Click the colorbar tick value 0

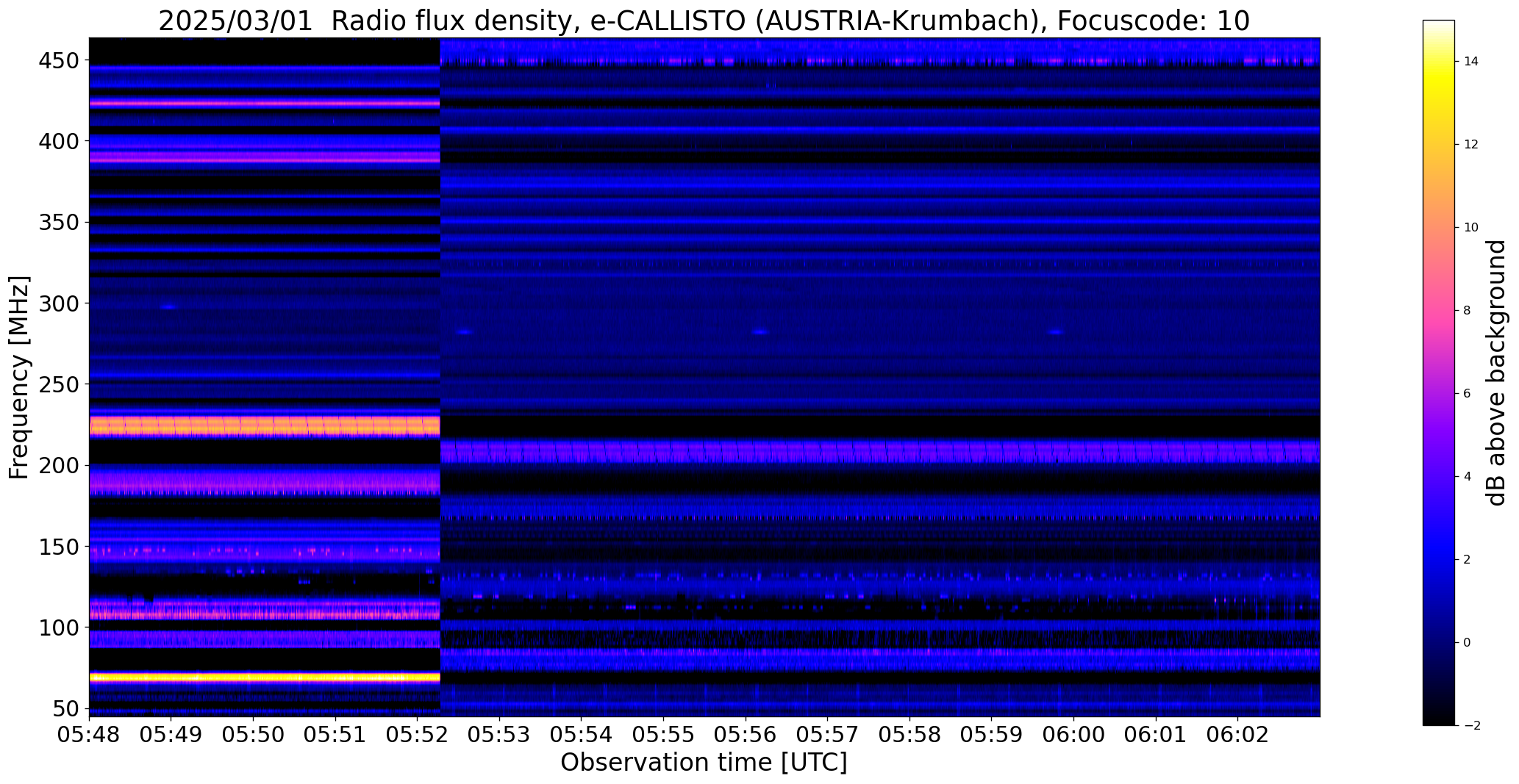tap(1467, 643)
